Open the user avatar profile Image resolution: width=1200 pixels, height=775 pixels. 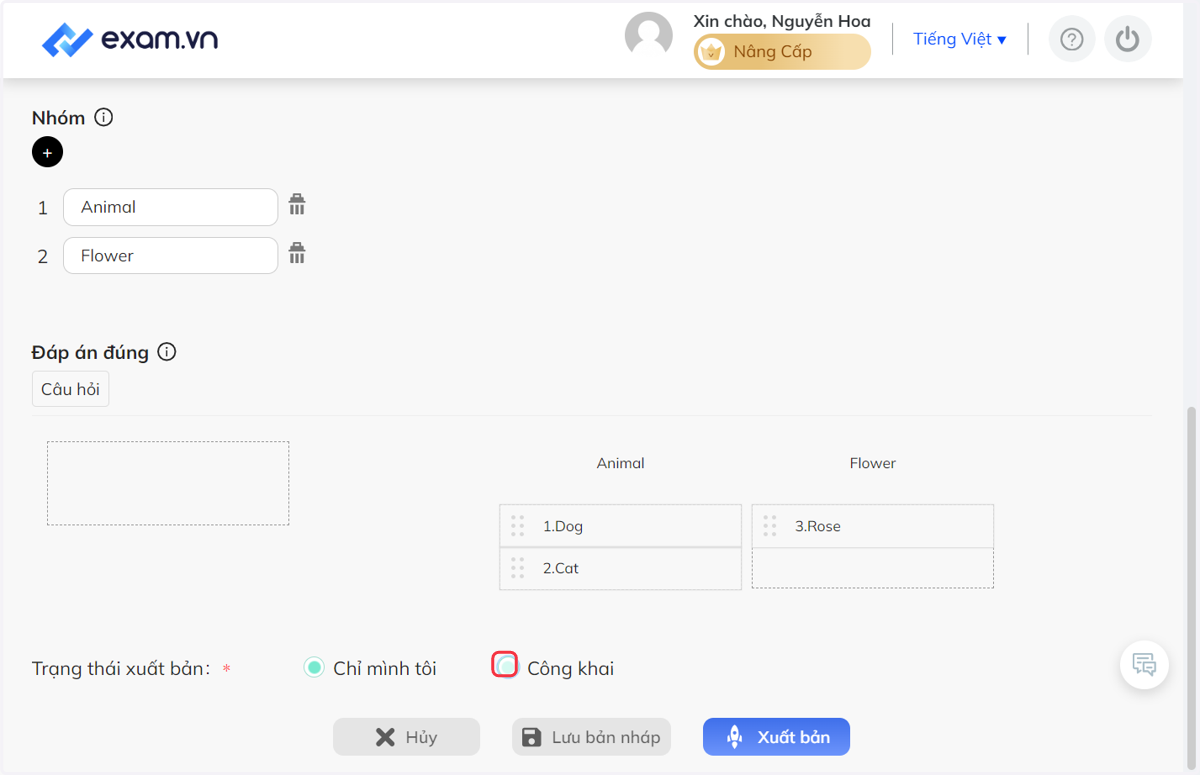pos(649,37)
